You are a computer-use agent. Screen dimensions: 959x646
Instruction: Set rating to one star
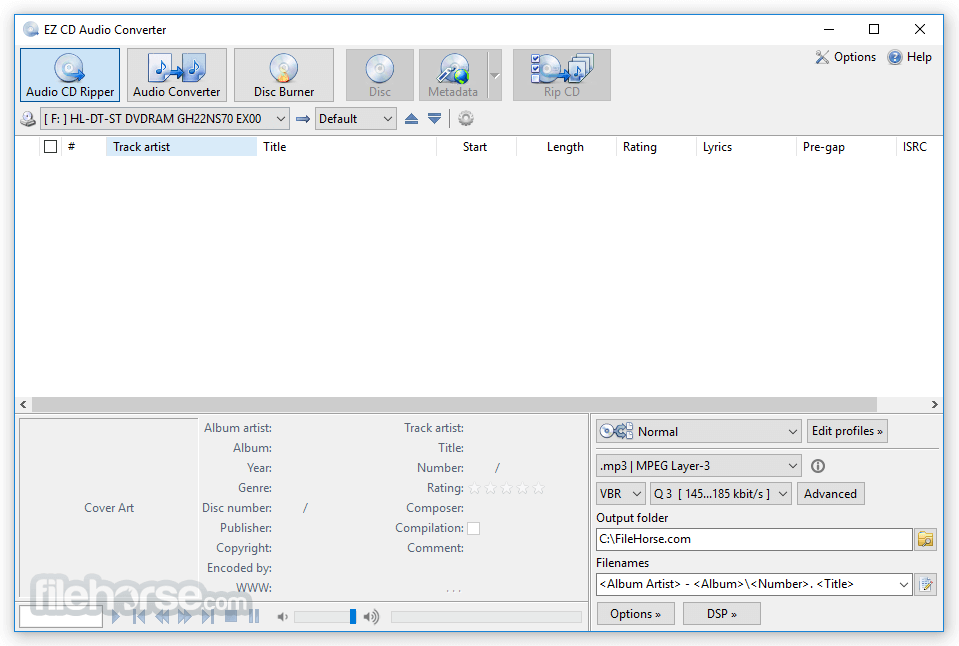475,488
